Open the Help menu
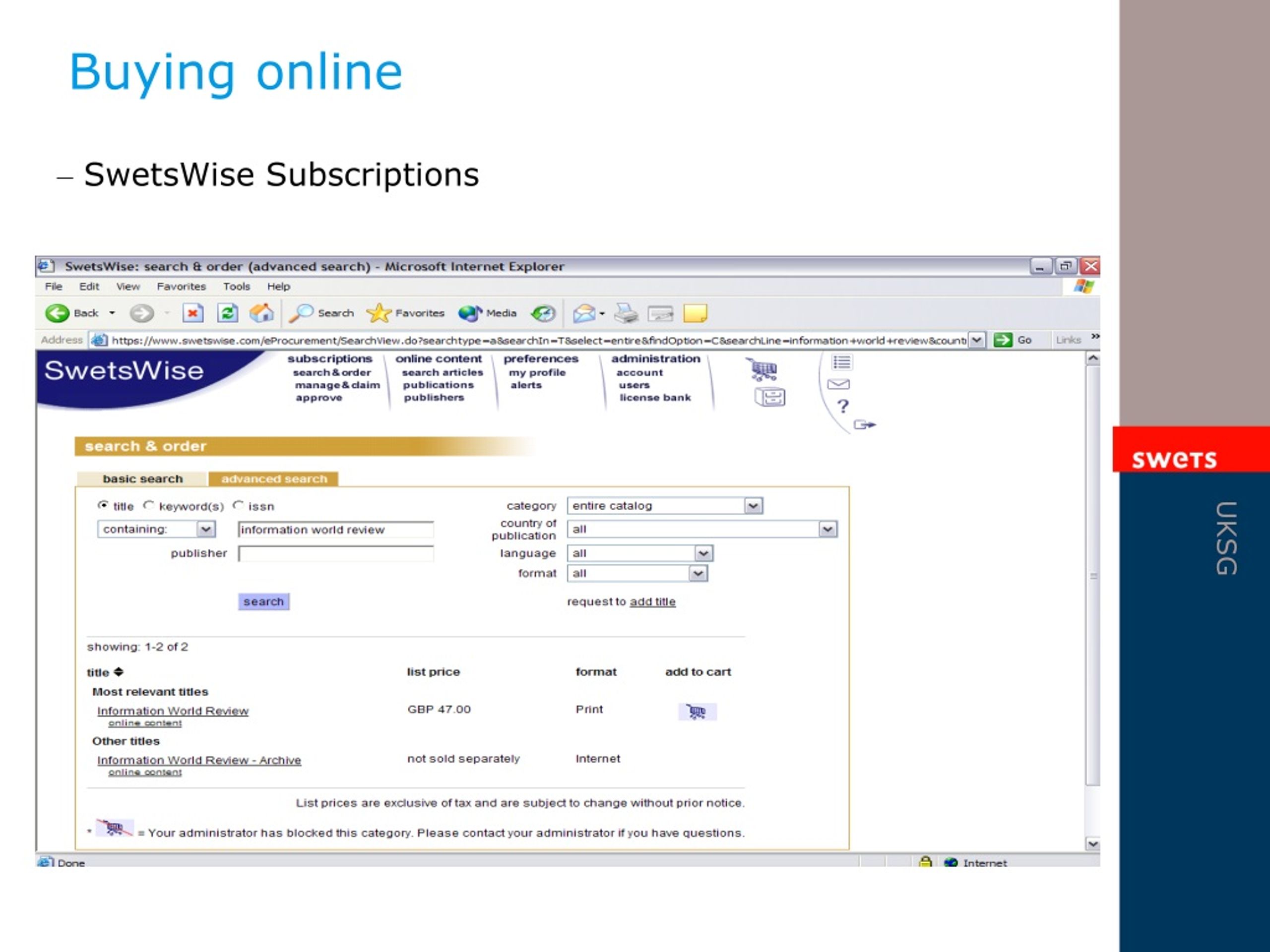 click(x=278, y=287)
